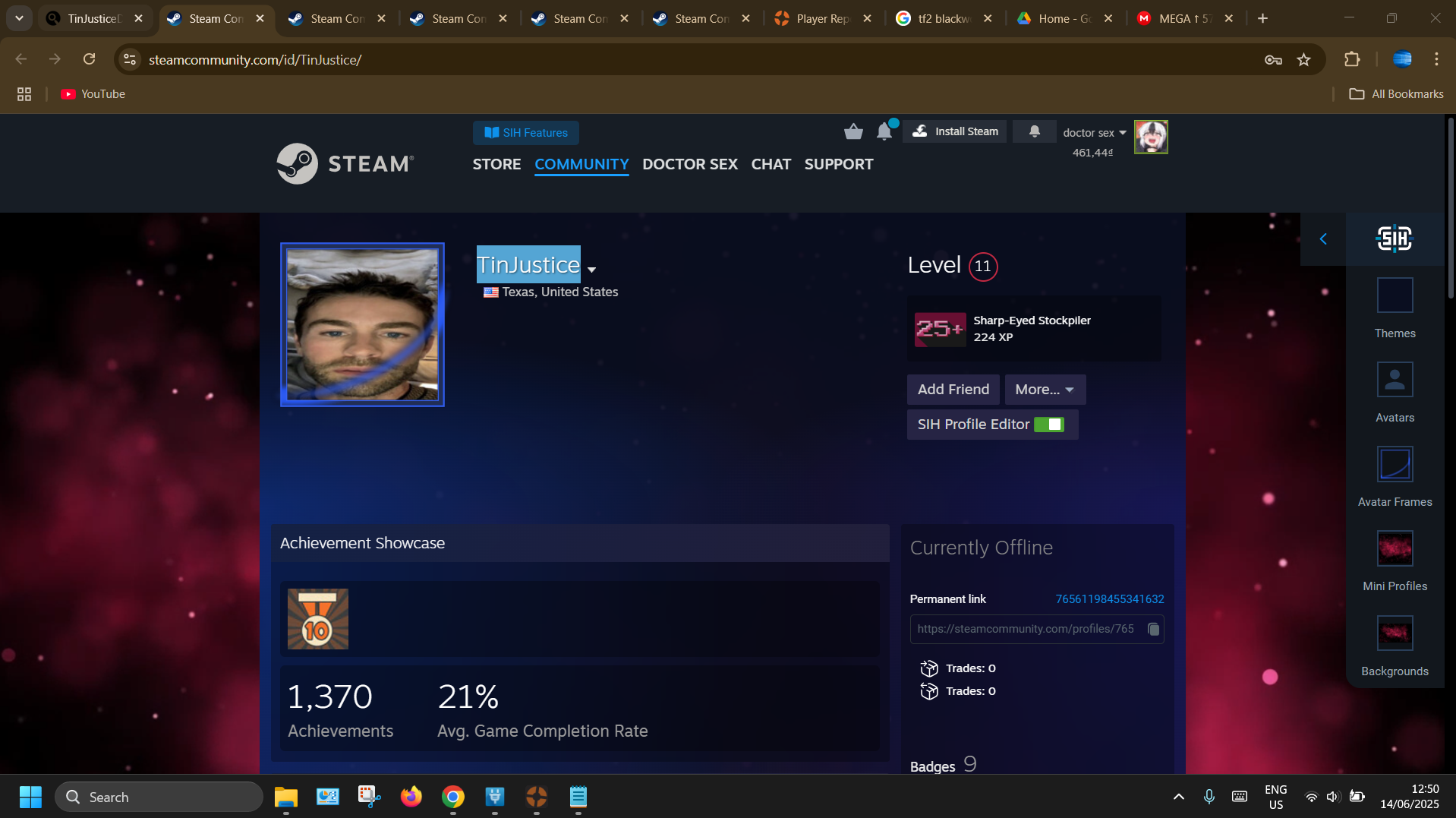Open Avatars in SIH sidebar
This screenshot has height=818, width=1456.
[1395, 393]
